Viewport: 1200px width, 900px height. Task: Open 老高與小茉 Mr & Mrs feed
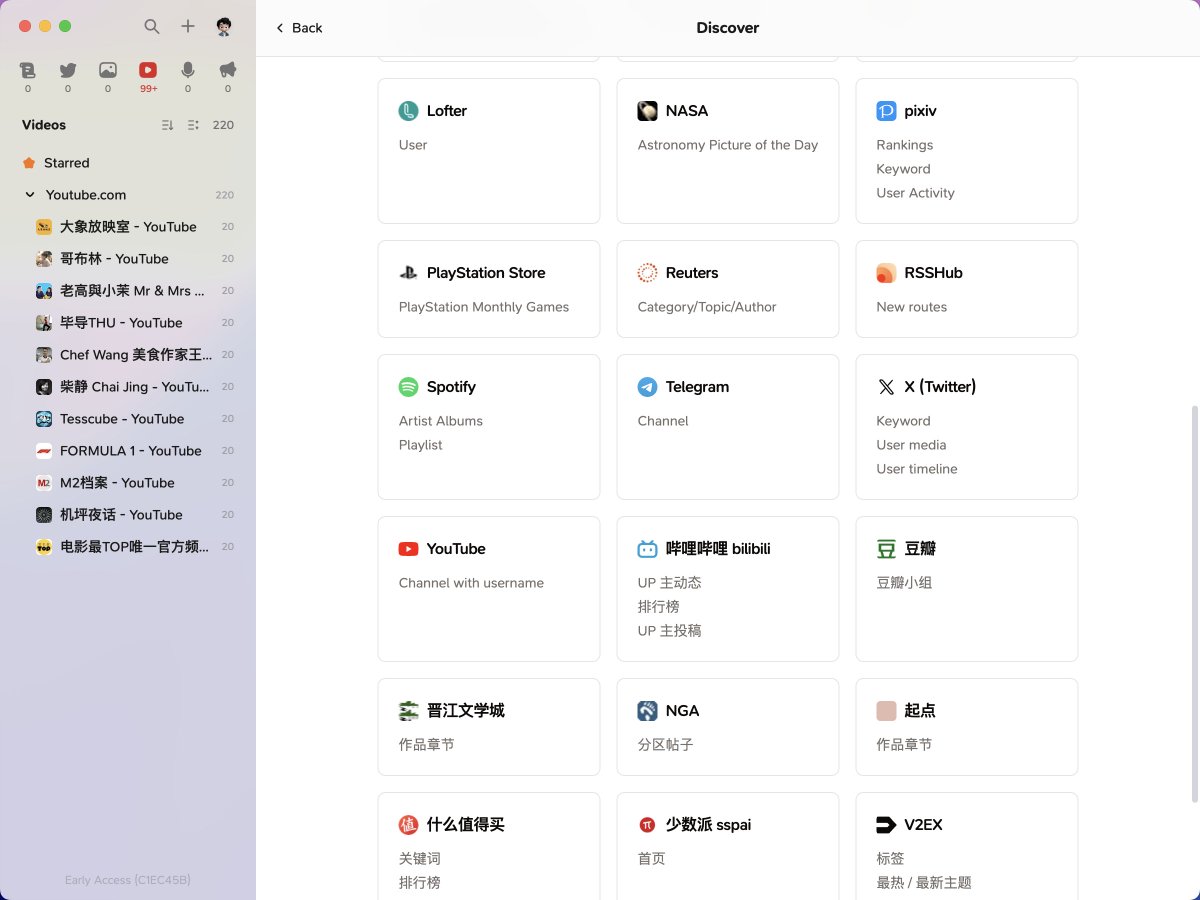click(128, 291)
